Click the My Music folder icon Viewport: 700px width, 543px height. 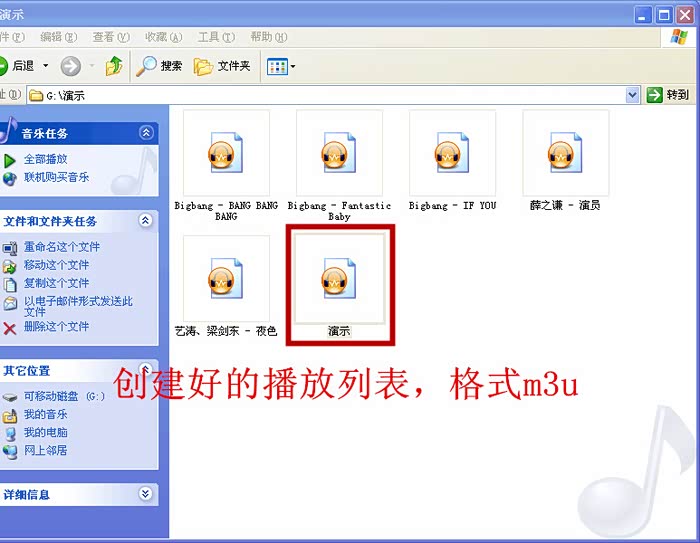click(x=10, y=416)
